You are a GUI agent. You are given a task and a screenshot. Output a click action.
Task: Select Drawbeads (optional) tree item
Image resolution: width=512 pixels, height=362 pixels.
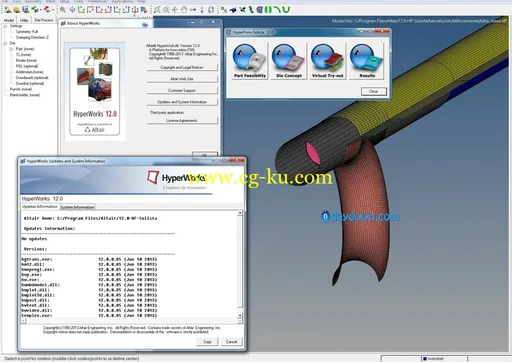pos(32,78)
